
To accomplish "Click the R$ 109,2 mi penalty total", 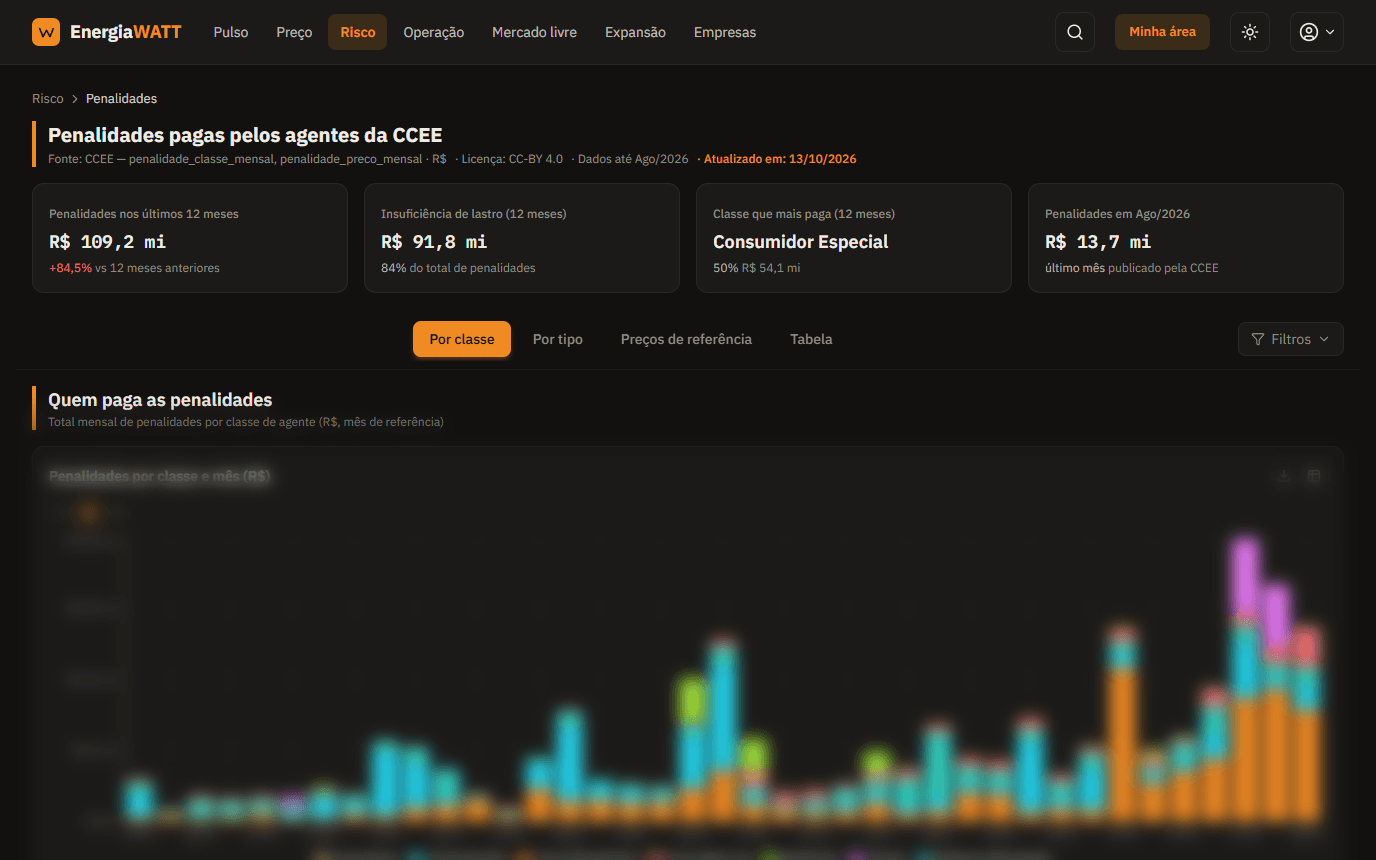I will tap(108, 242).
